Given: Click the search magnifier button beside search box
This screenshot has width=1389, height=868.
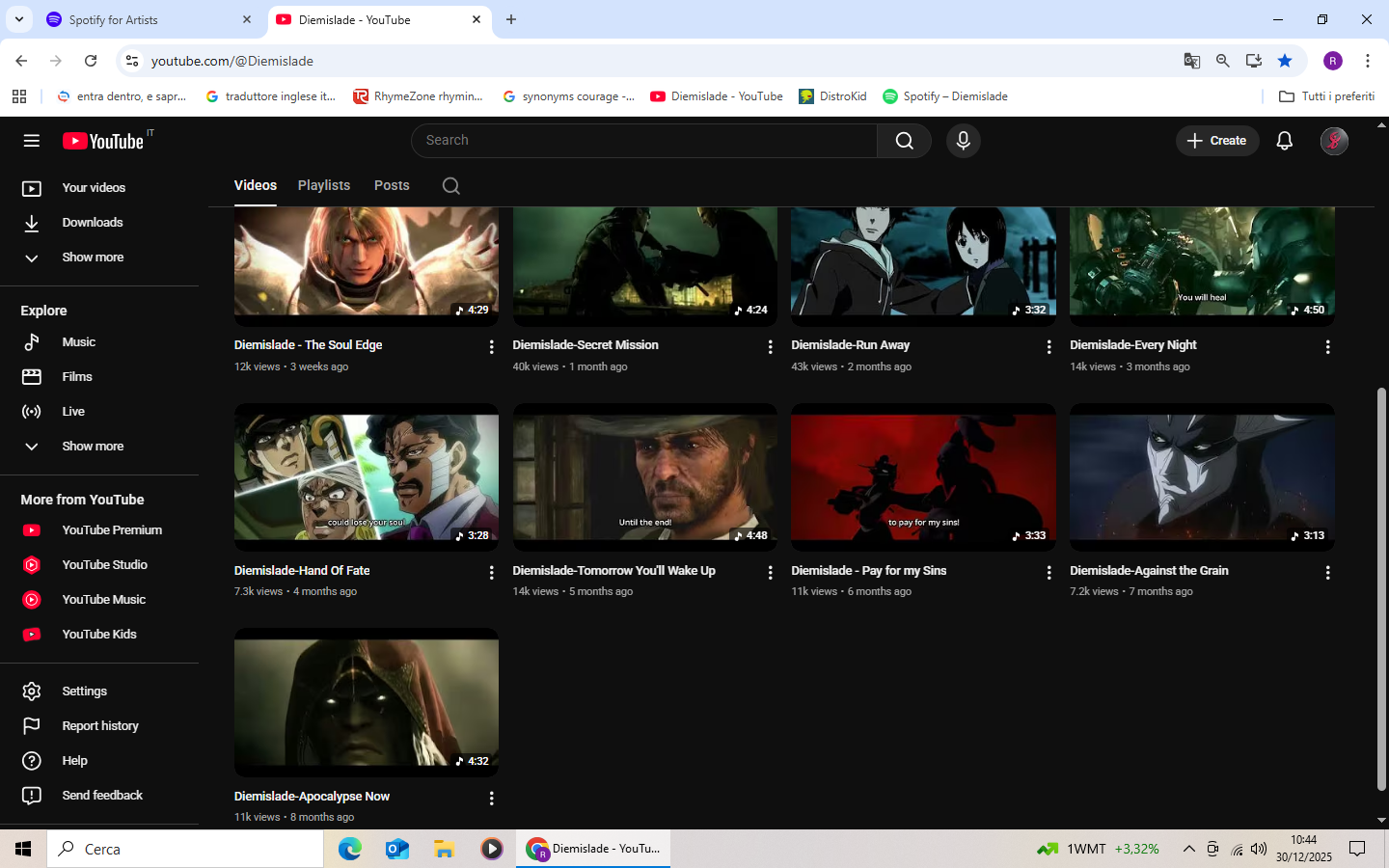Looking at the screenshot, I should 904,141.
